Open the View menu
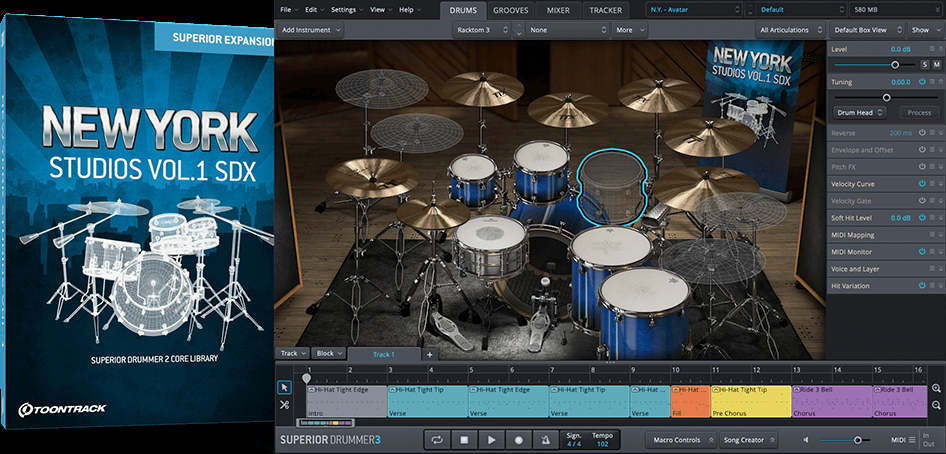The width and height of the screenshot is (946, 454). click(380, 10)
